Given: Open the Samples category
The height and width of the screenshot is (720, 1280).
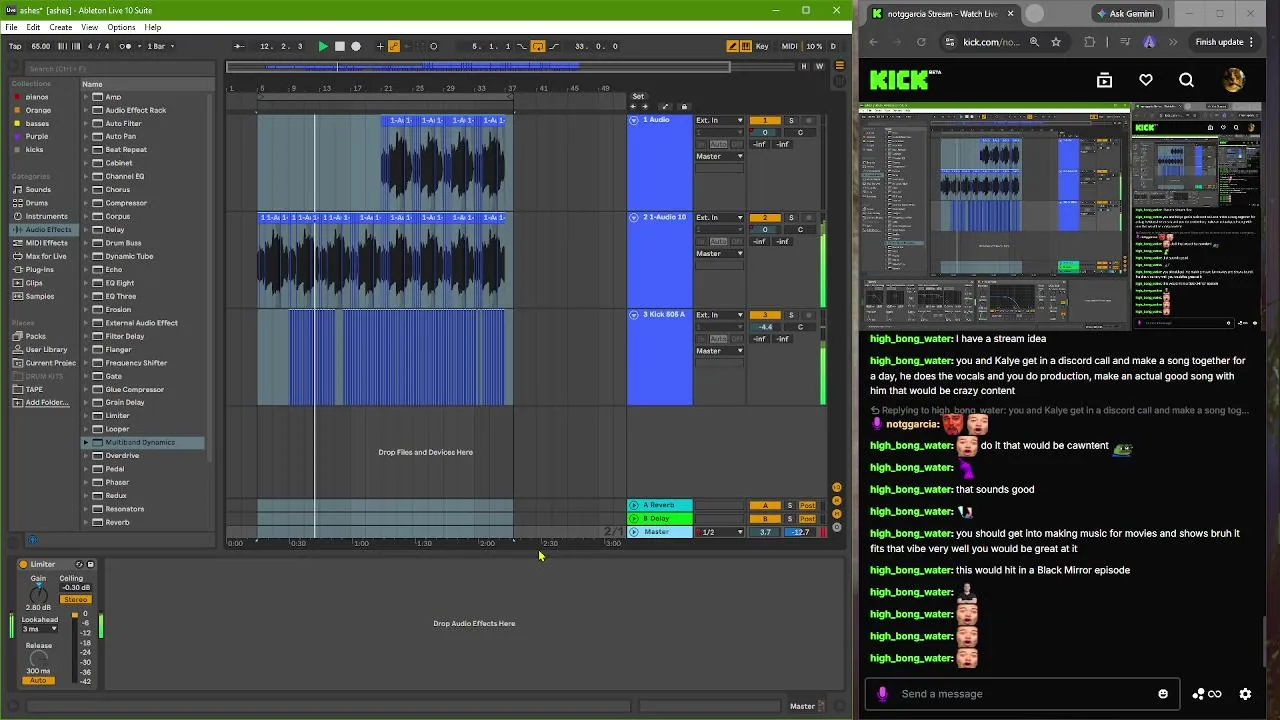Looking at the screenshot, I should coord(40,296).
